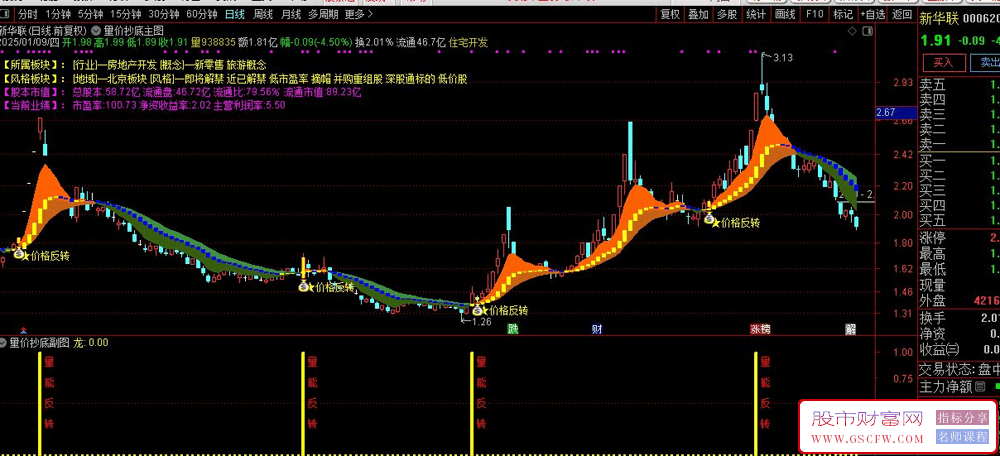Click the 3.13 high price label
Image resolution: width=1000 pixels, height=456 pixels.
(783, 58)
